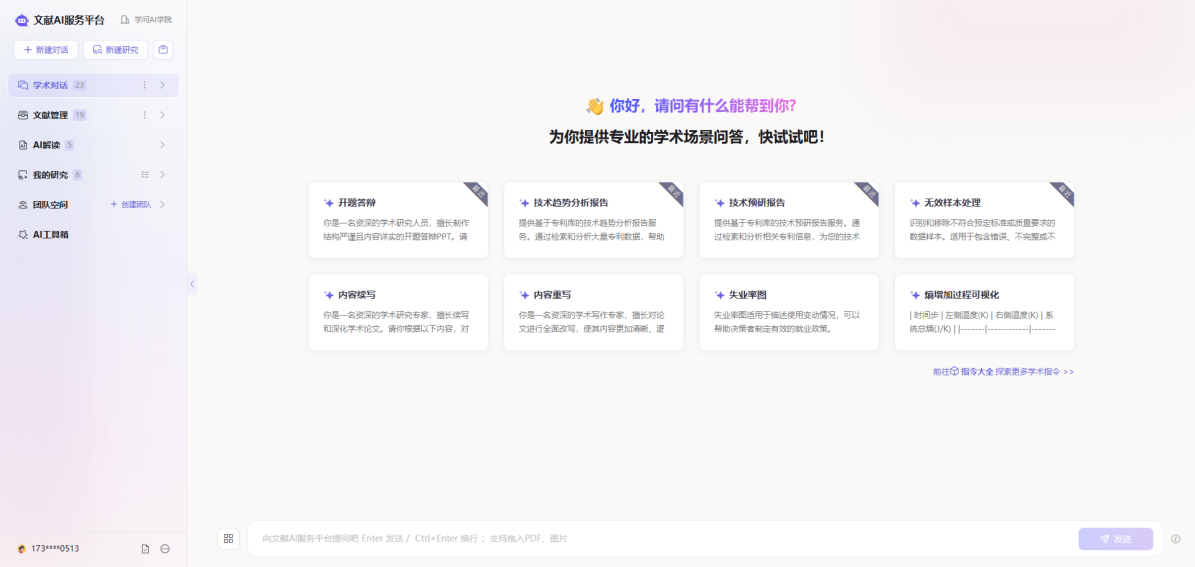Select the 开题答辩 prompt card

click(398, 220)
